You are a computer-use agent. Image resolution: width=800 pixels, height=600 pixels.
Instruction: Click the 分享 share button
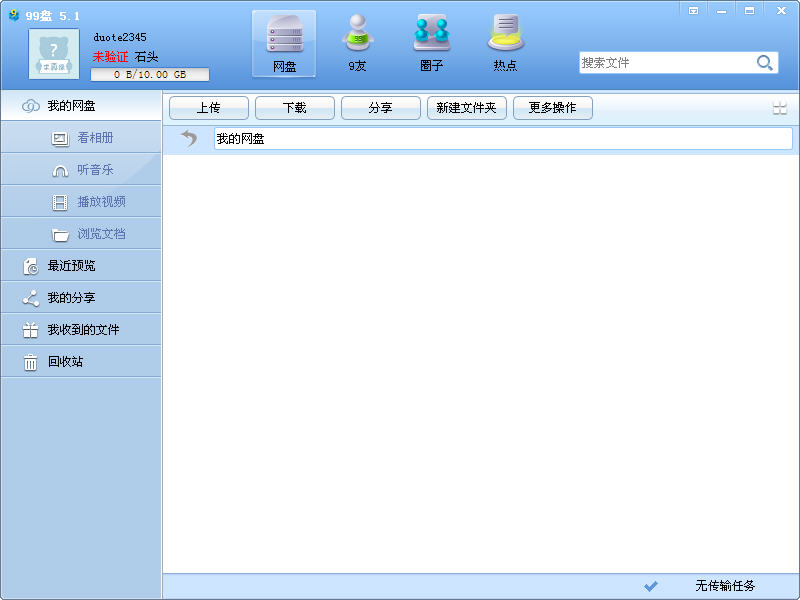(381, 108)
